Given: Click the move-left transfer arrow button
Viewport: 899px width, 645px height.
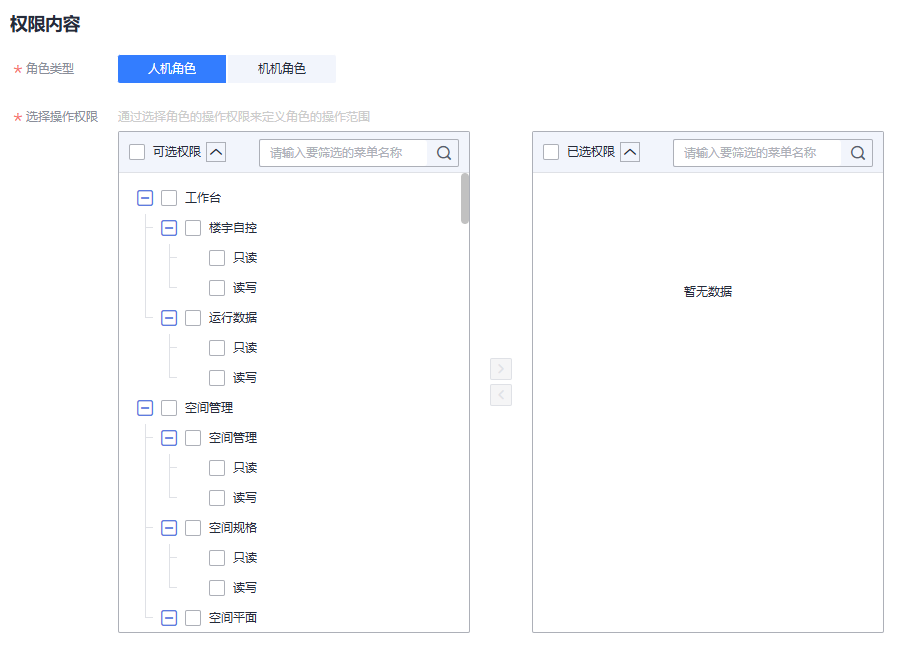Looking at the screenshot, I should [501, 395].
